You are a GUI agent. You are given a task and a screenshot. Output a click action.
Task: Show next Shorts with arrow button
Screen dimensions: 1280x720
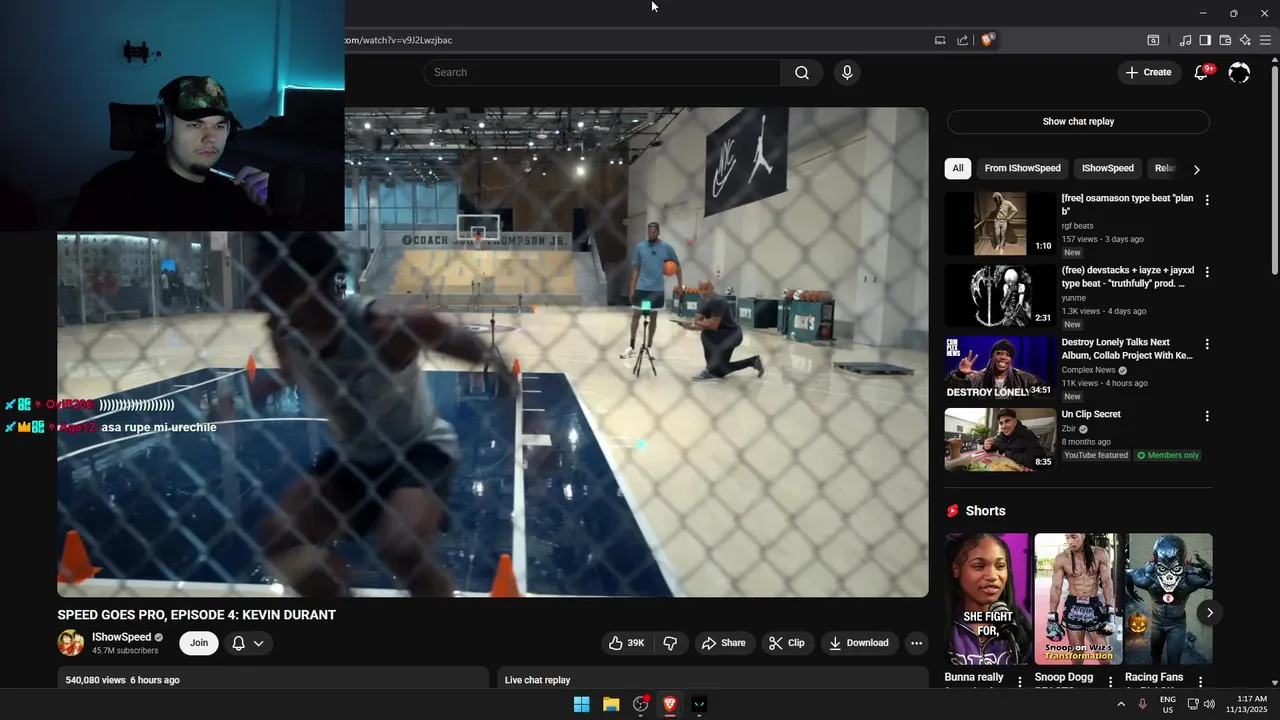click(1210, 613)
